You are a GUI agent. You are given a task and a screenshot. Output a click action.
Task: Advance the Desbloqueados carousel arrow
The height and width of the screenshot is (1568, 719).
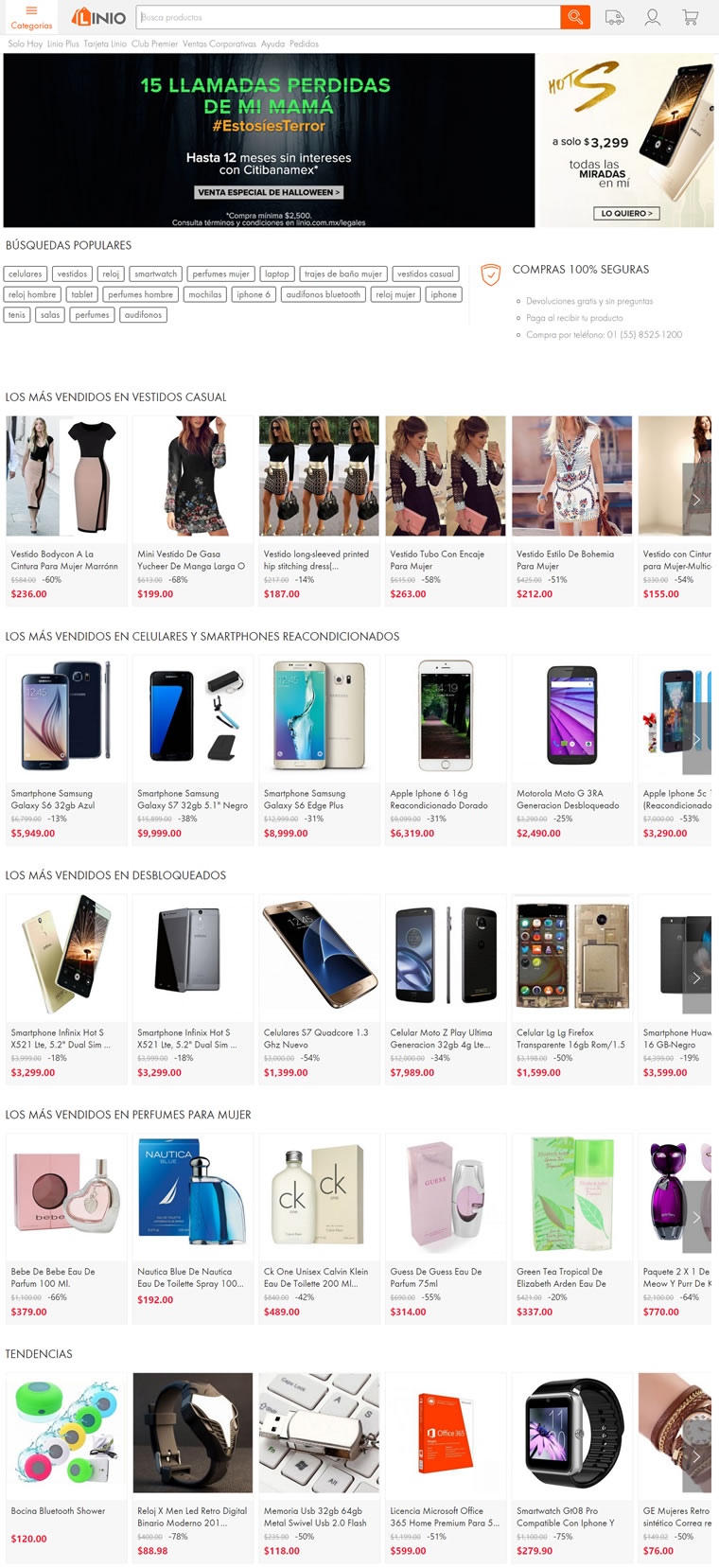(696, 978)
